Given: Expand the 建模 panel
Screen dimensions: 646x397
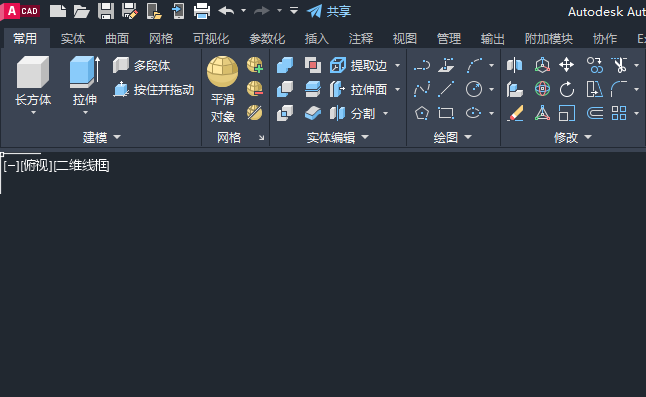Looking at the screenshot, I should coord(102,137).
